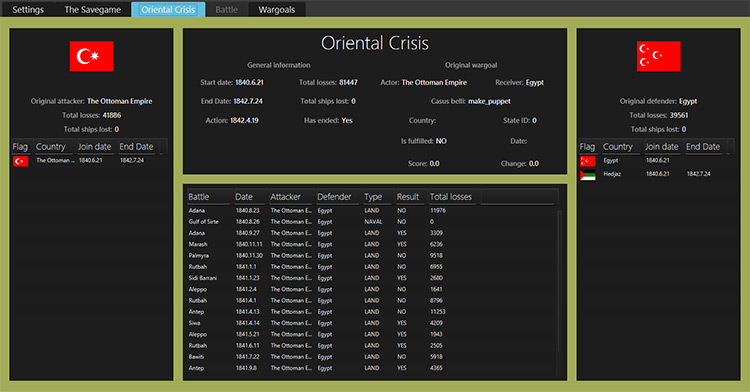This screenshot has height=392, width=750.
Task: Click defender total losses 39561
Action: point(679,115)
